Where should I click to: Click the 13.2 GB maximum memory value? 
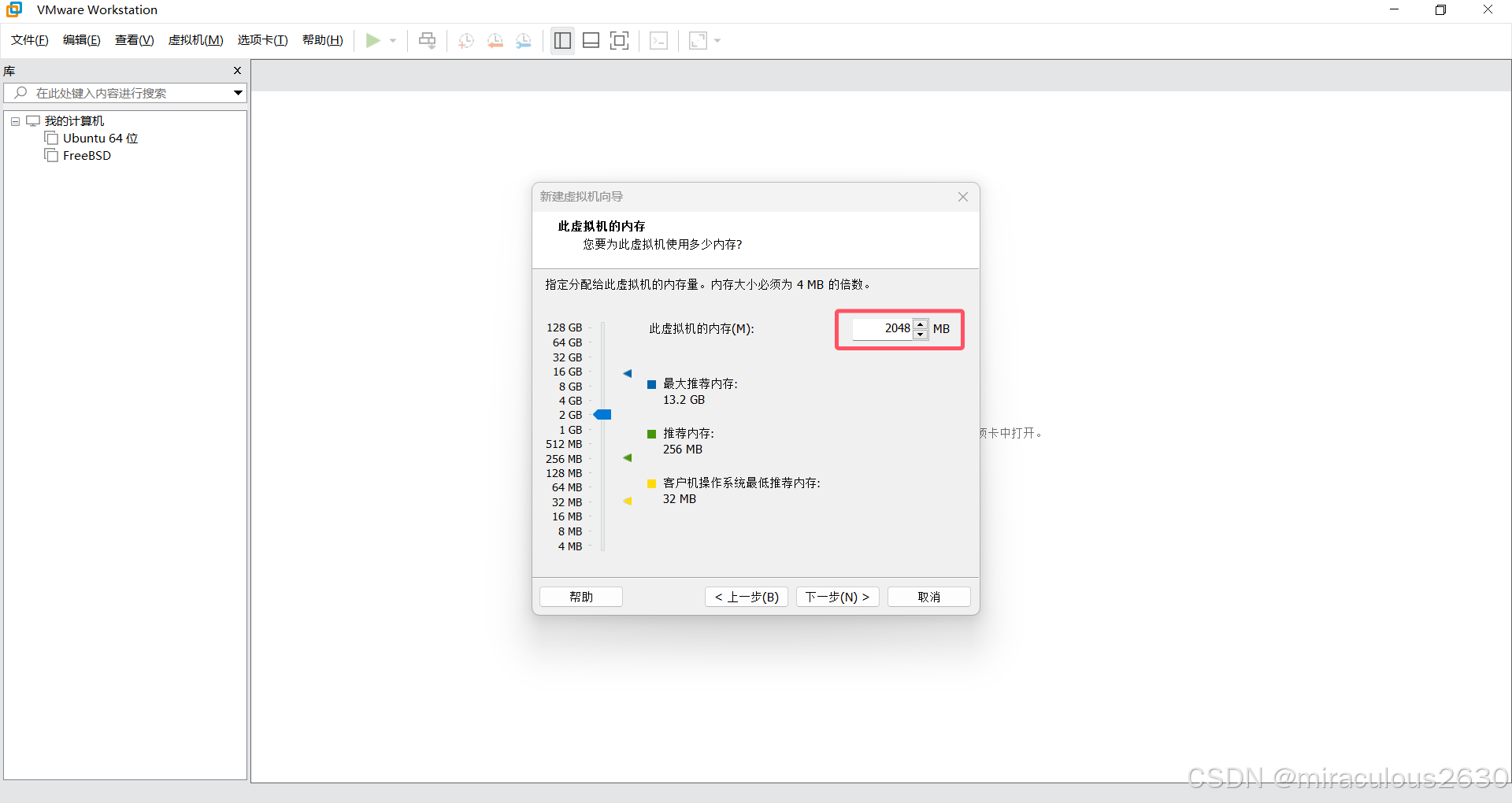pos(684,400)
